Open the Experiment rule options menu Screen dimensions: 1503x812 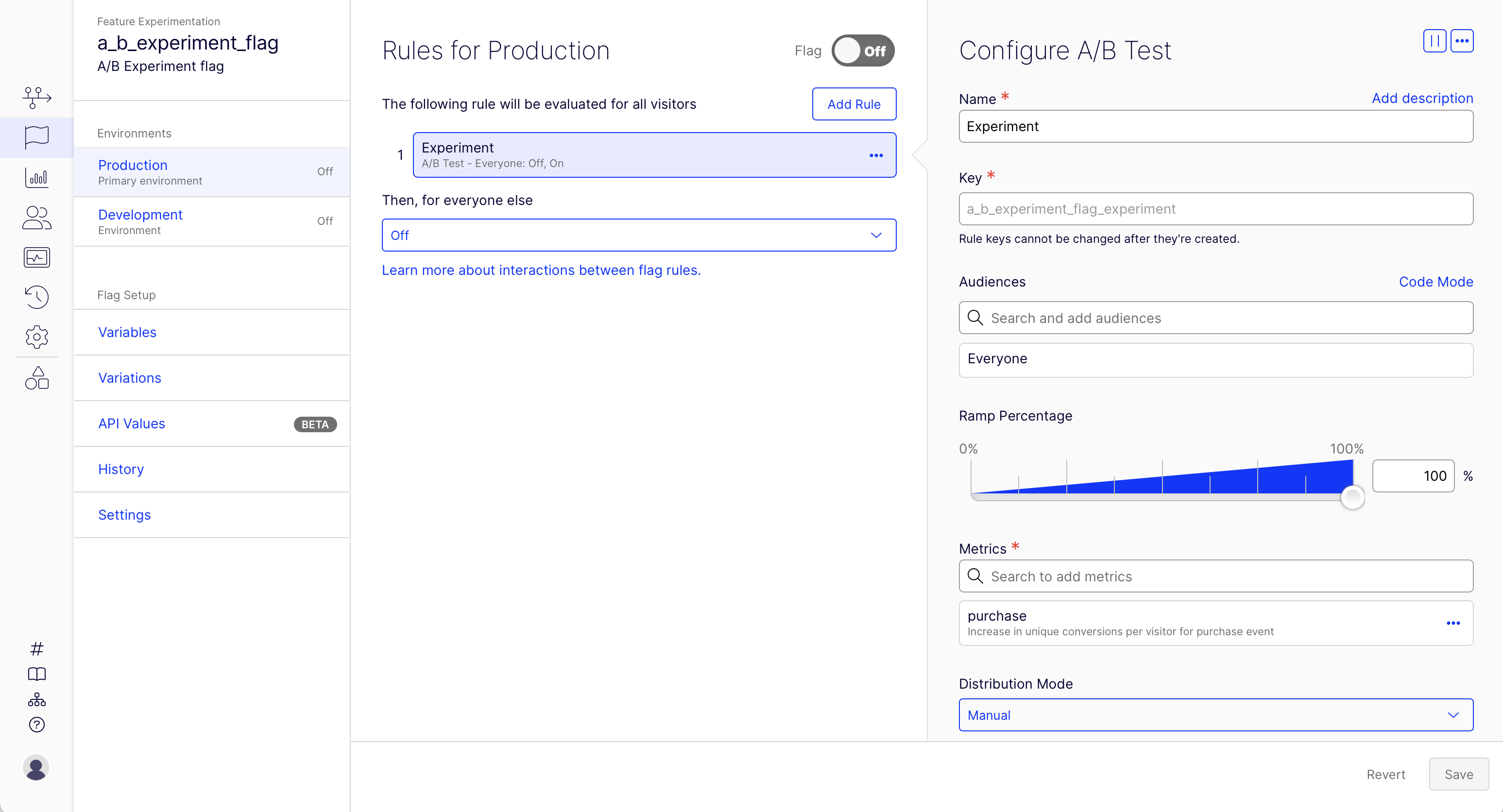(876, 155)
